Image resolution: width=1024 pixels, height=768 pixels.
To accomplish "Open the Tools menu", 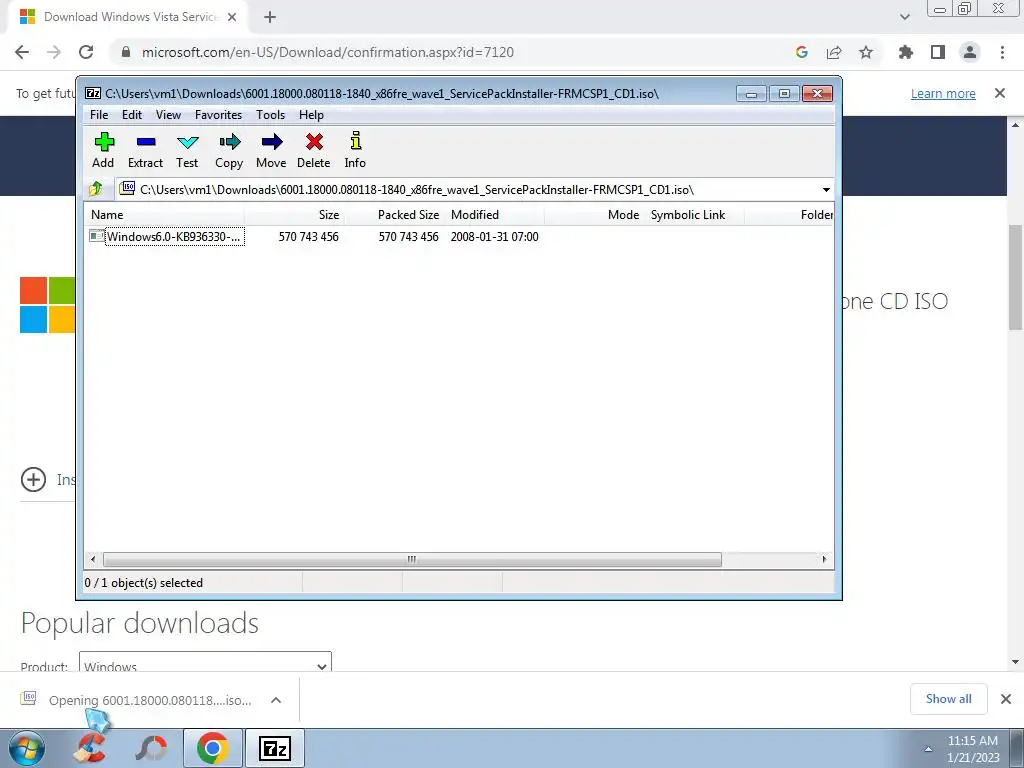I will coord(270,115).
